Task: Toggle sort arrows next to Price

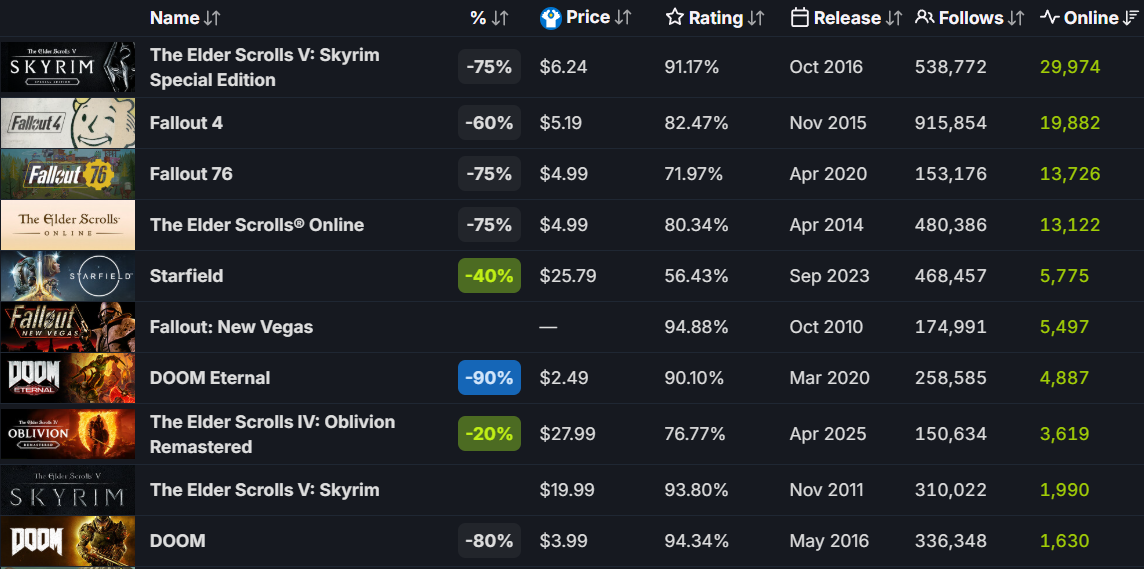Action: [x=623, y=18]
